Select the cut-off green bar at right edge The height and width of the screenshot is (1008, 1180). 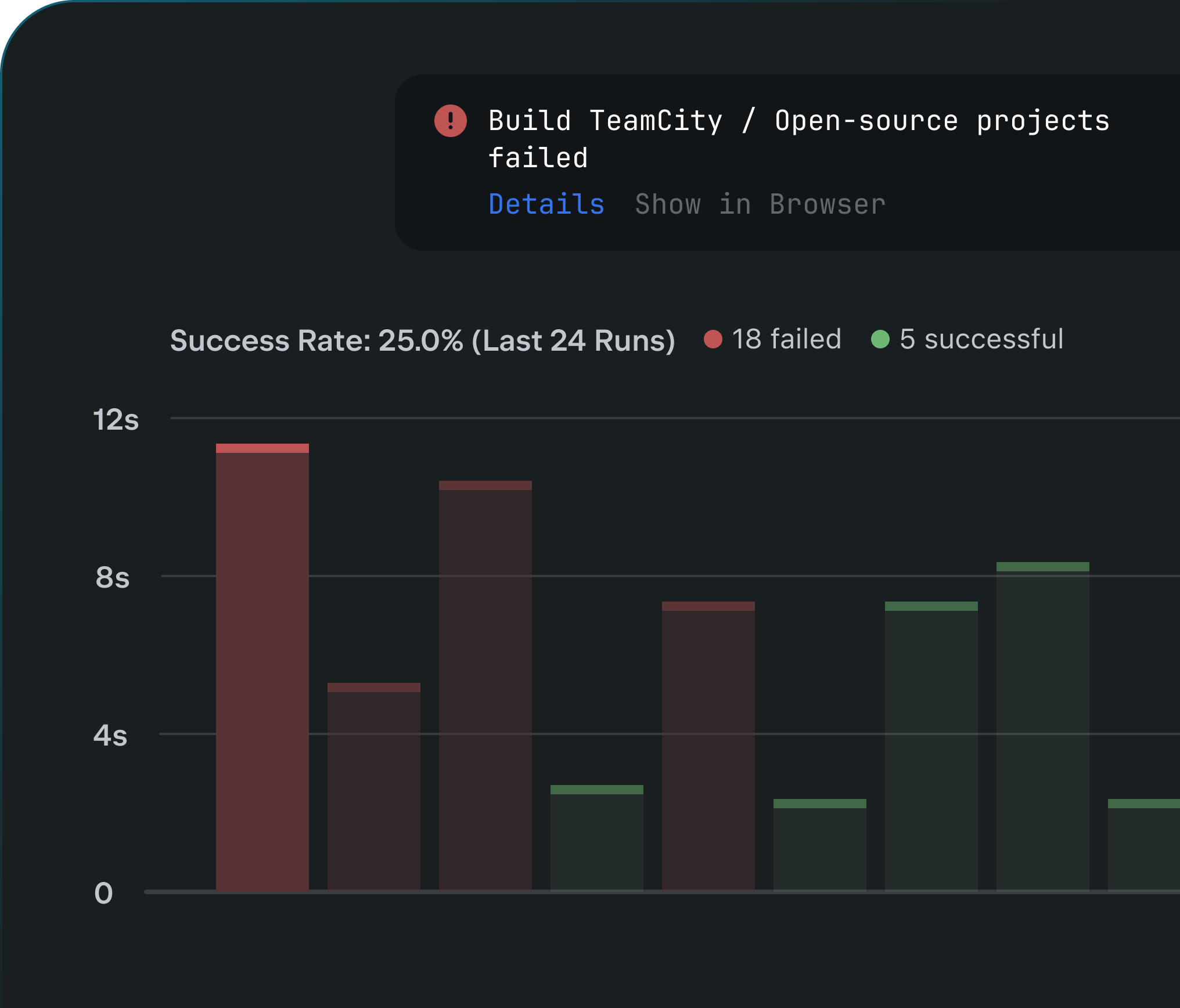coord(1143,845)
